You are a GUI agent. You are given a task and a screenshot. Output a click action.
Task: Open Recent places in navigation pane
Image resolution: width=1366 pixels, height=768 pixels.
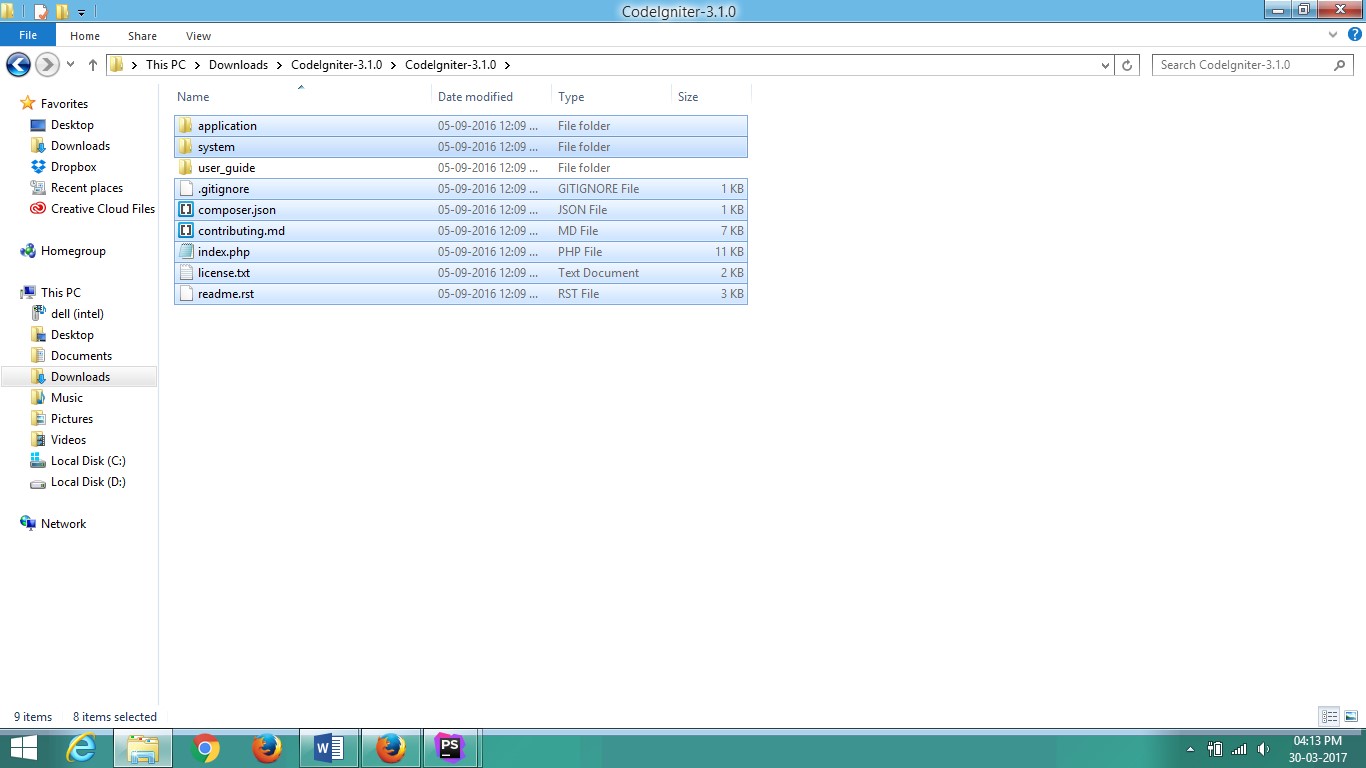[x=87, y=188]
